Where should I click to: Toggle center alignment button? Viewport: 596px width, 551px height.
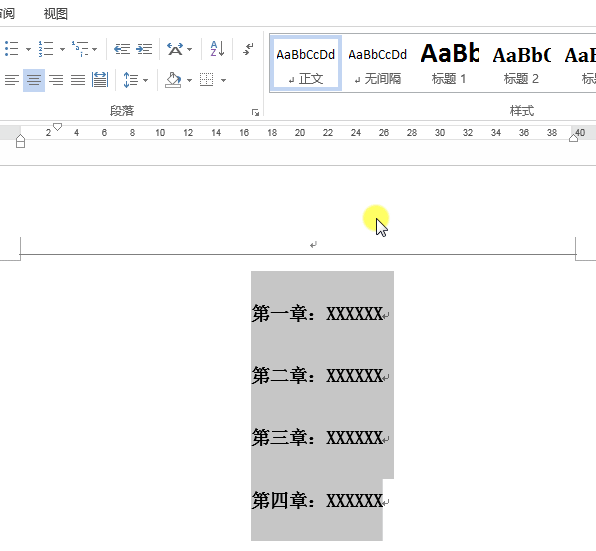coord(34,80)
